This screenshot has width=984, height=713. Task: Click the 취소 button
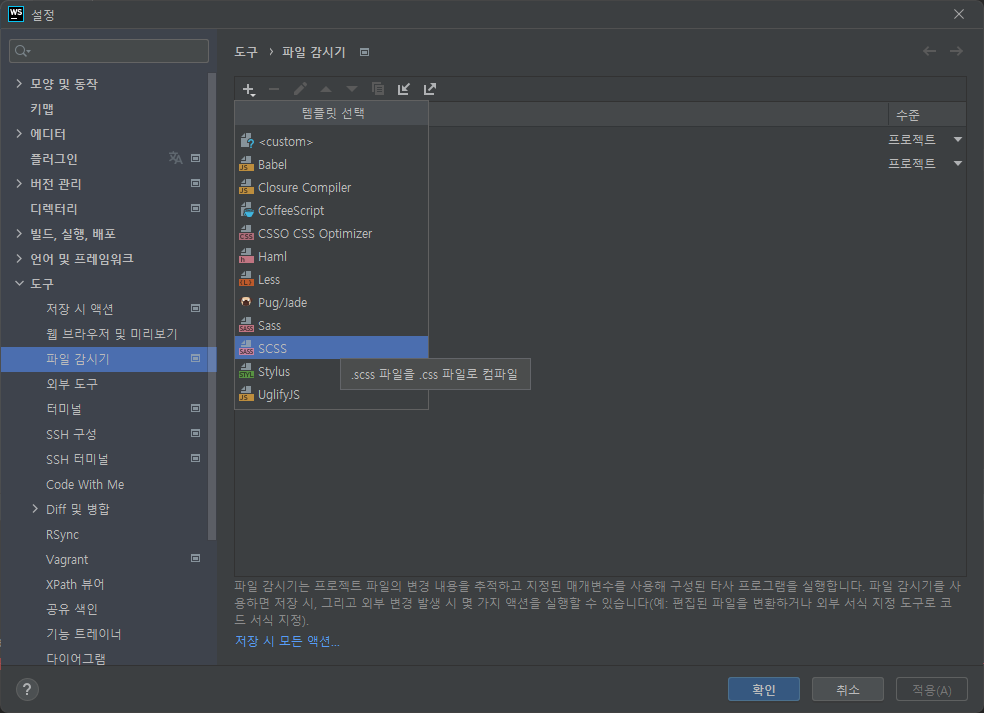tap(848, 689)
